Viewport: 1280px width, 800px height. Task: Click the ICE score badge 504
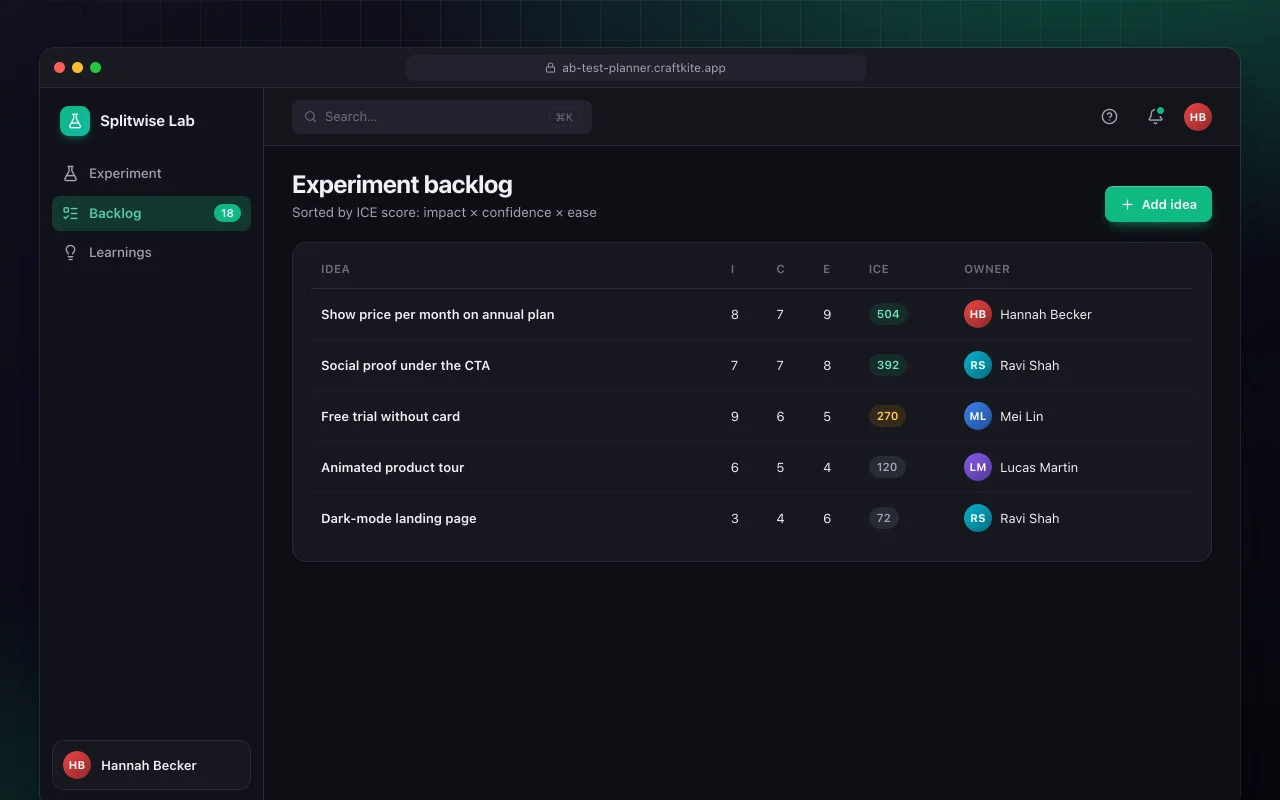pos(888,314)
